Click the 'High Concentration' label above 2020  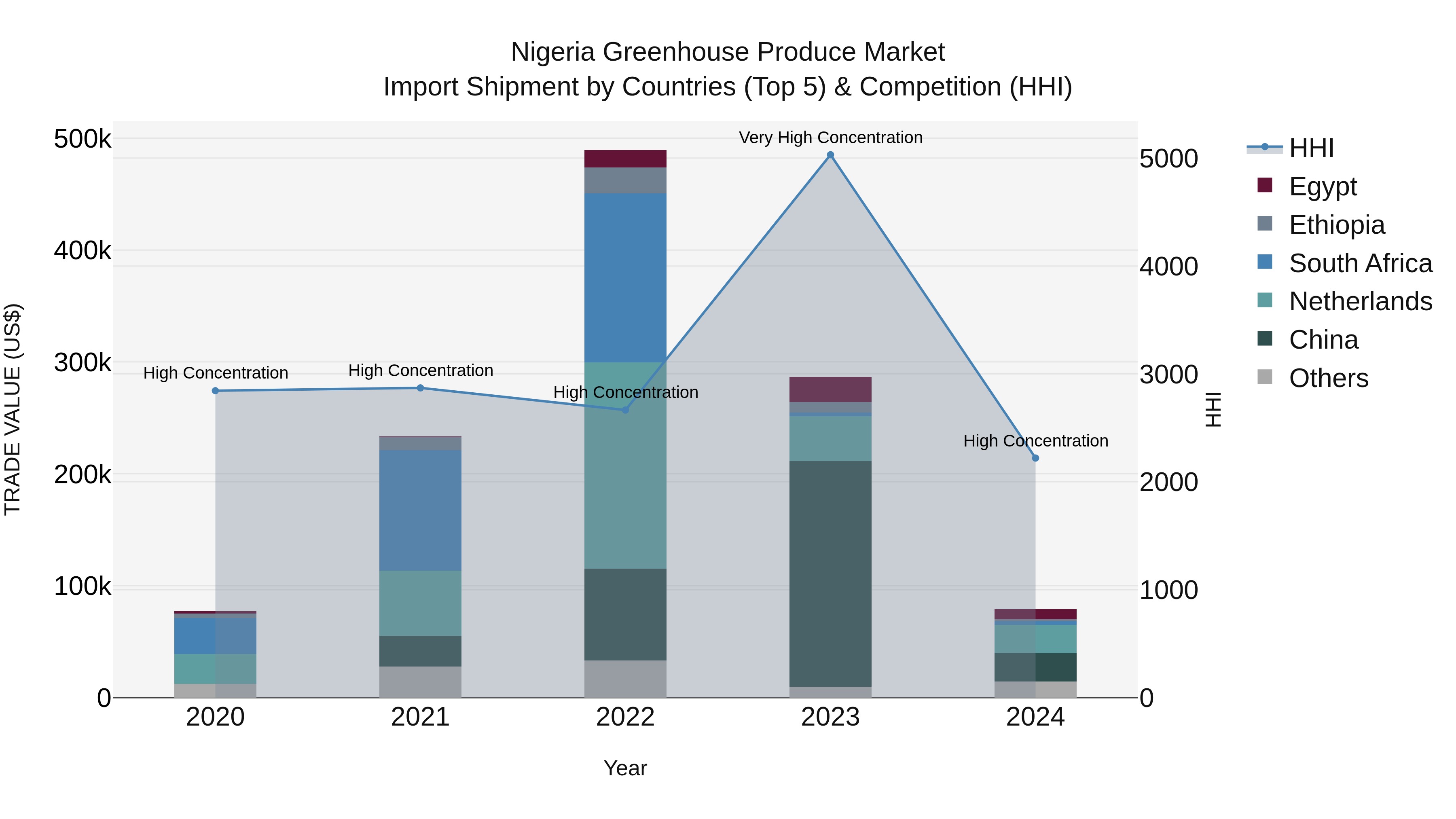coord(215,373)
